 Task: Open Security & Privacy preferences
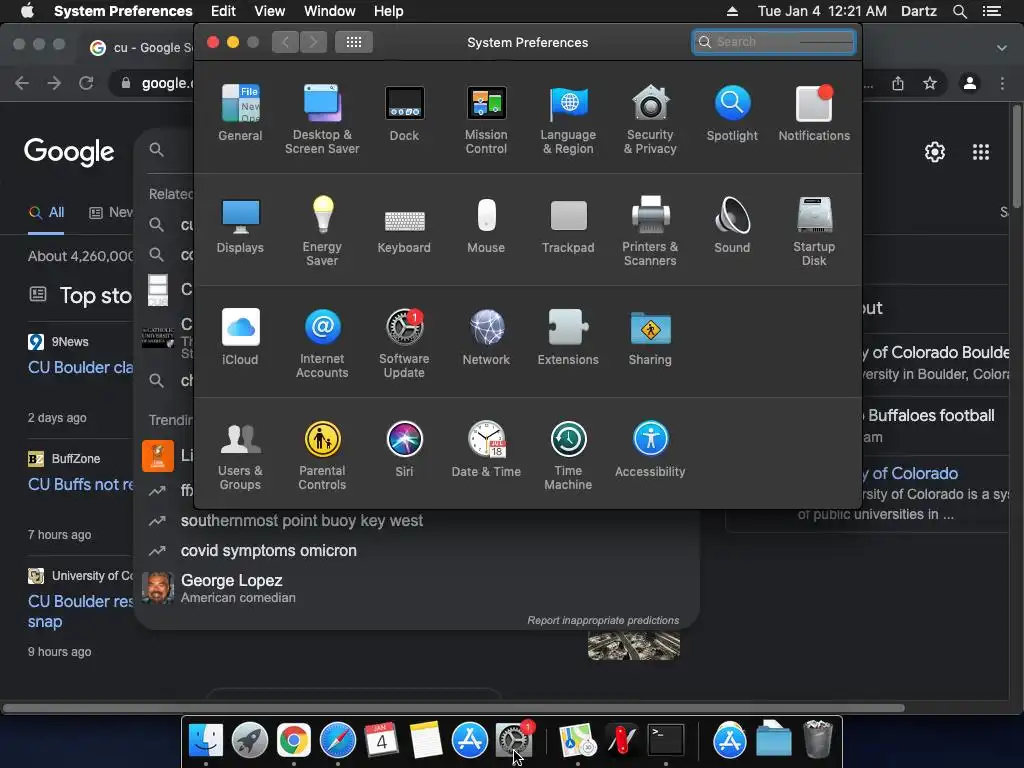(x=650, y=119)
